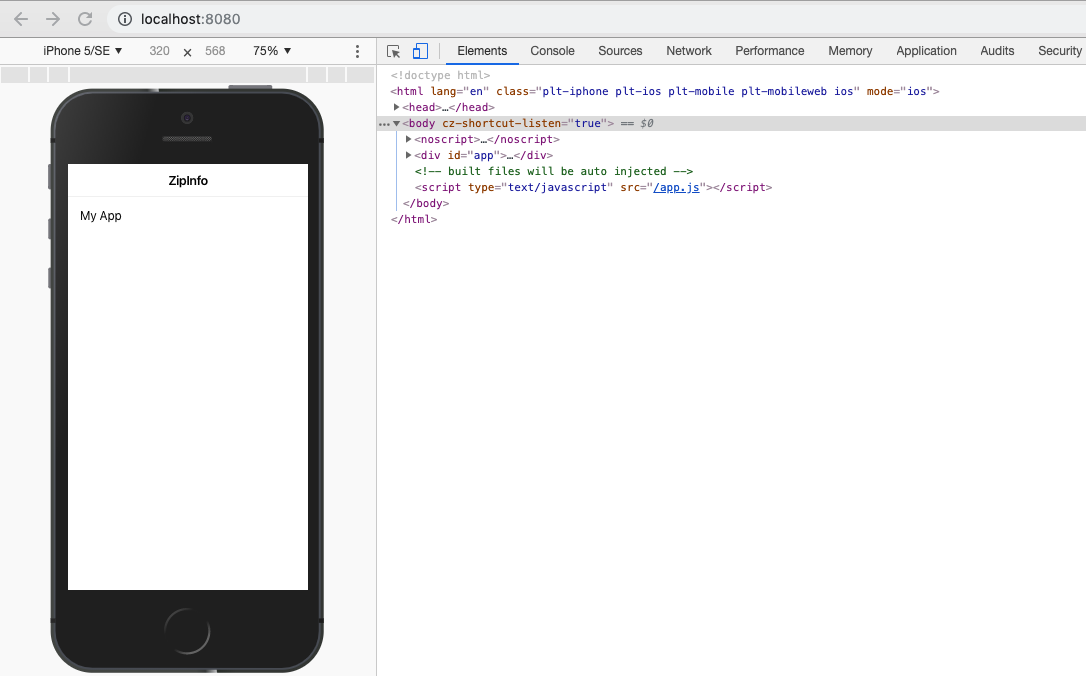
Task: Activate the inspect element picker icon
Action: pyautogui.click(x=393, y=51)
